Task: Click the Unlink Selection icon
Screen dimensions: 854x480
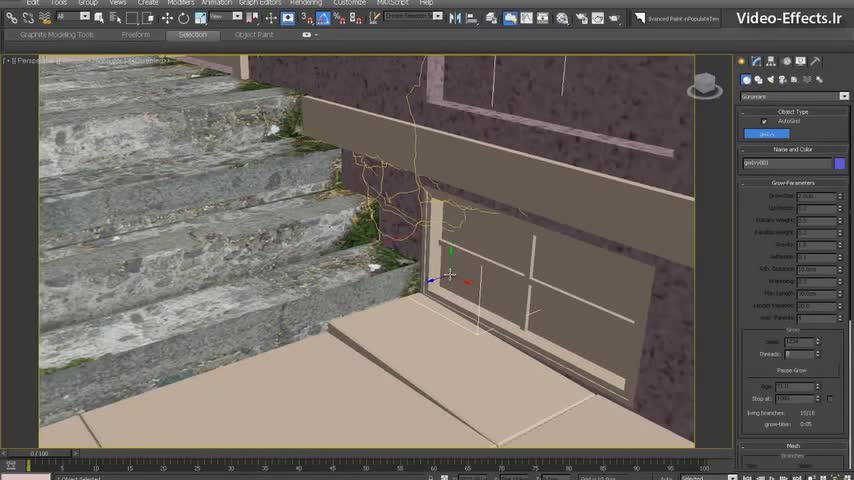Action: 26,18
